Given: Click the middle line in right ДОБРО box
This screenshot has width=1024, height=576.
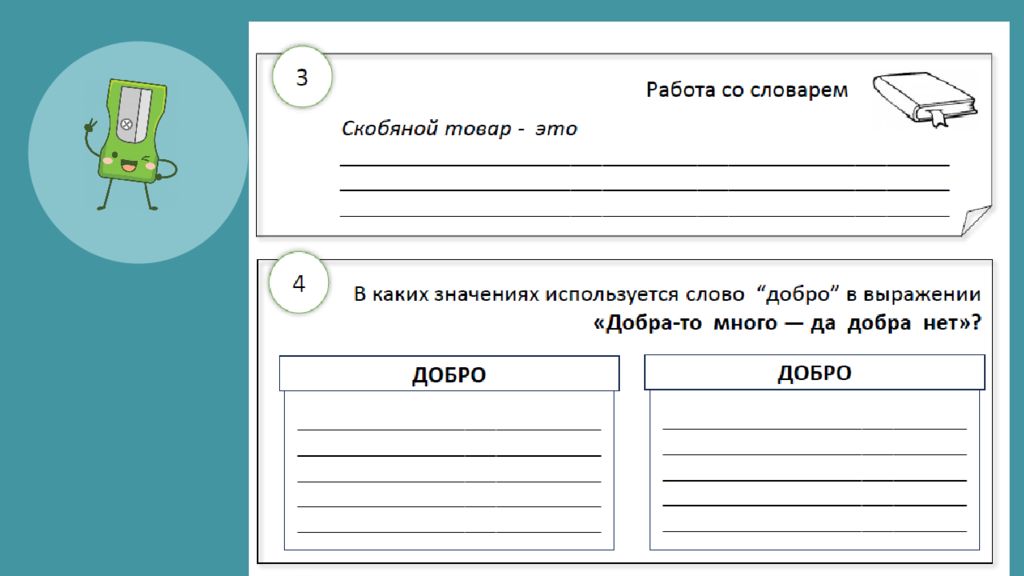Looking at the screenshot, I should [x=814, y=480].
